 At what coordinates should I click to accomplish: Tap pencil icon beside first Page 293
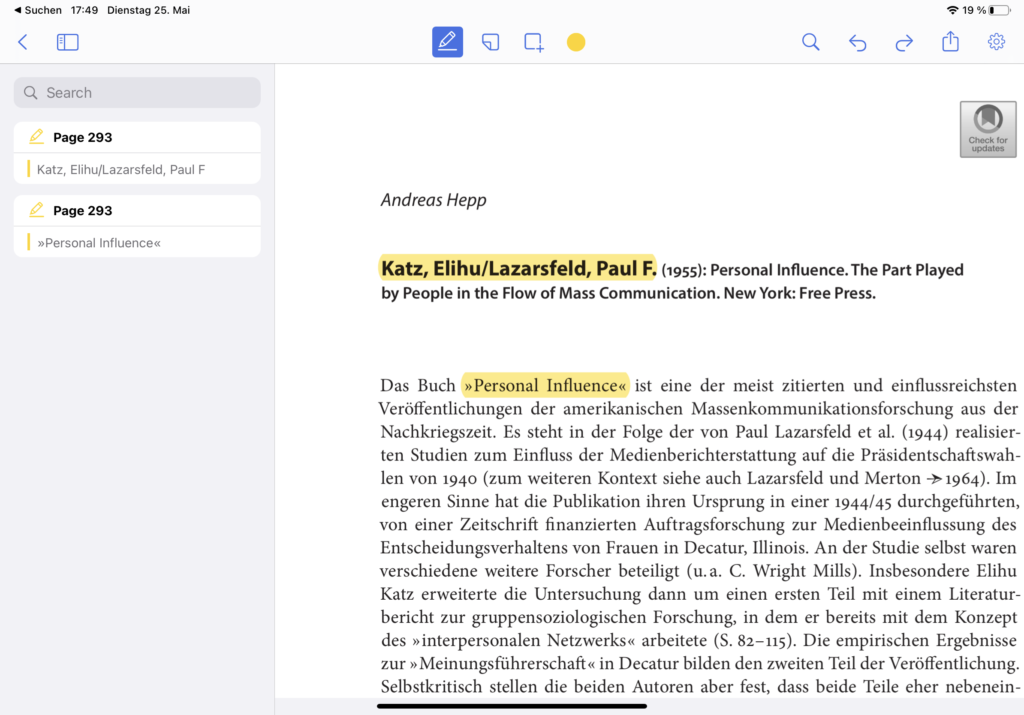pos(37,136)
